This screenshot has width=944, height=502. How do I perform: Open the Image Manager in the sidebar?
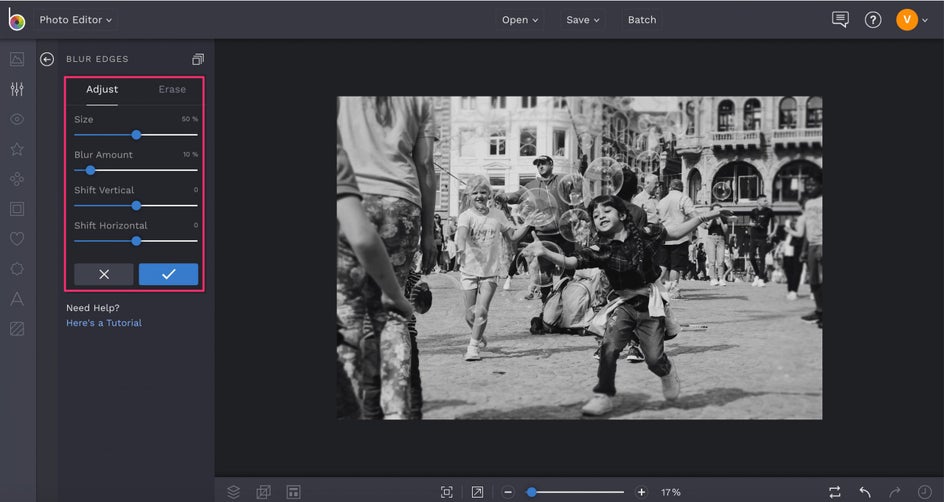pos(17,59)
